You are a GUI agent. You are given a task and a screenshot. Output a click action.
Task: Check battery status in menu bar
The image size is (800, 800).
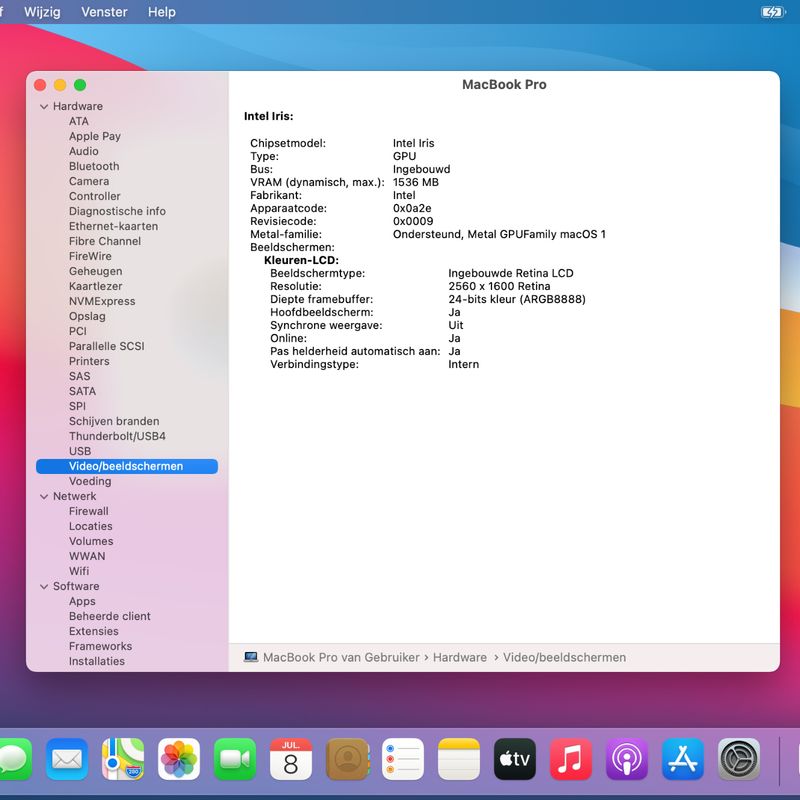click(x=773, y=12)
